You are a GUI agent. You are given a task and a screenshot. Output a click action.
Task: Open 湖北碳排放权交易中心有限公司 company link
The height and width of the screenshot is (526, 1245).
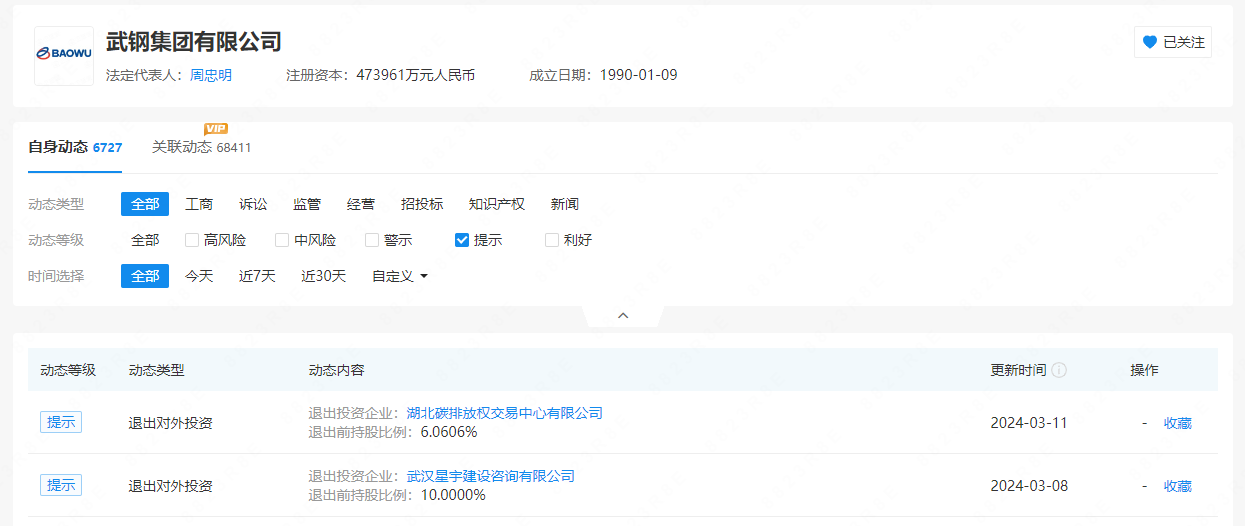coord(504,413)
